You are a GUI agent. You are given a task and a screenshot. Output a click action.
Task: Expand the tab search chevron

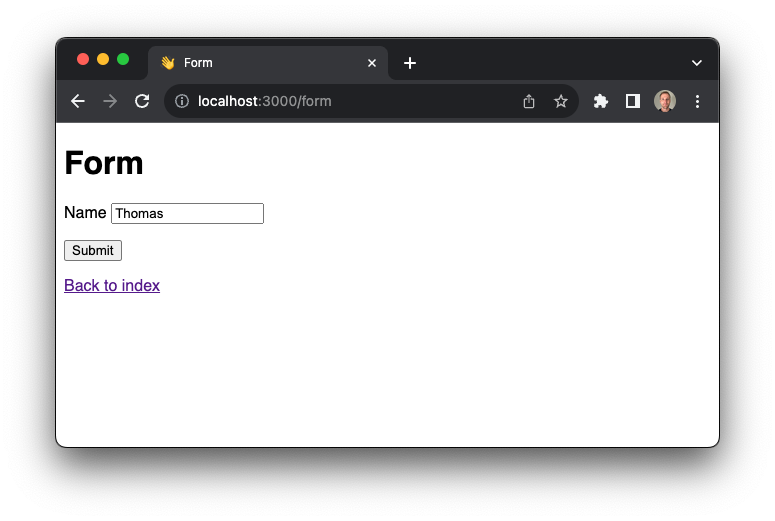pos(697,63)
